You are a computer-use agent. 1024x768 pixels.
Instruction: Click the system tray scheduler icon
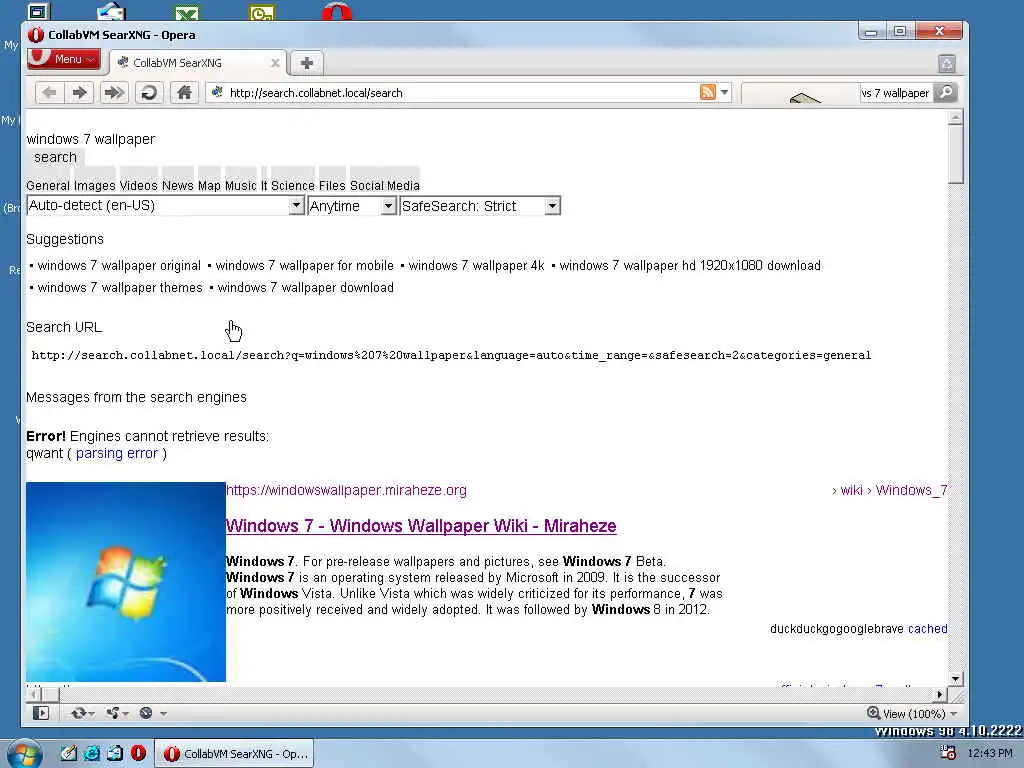(x=947, y=753)
